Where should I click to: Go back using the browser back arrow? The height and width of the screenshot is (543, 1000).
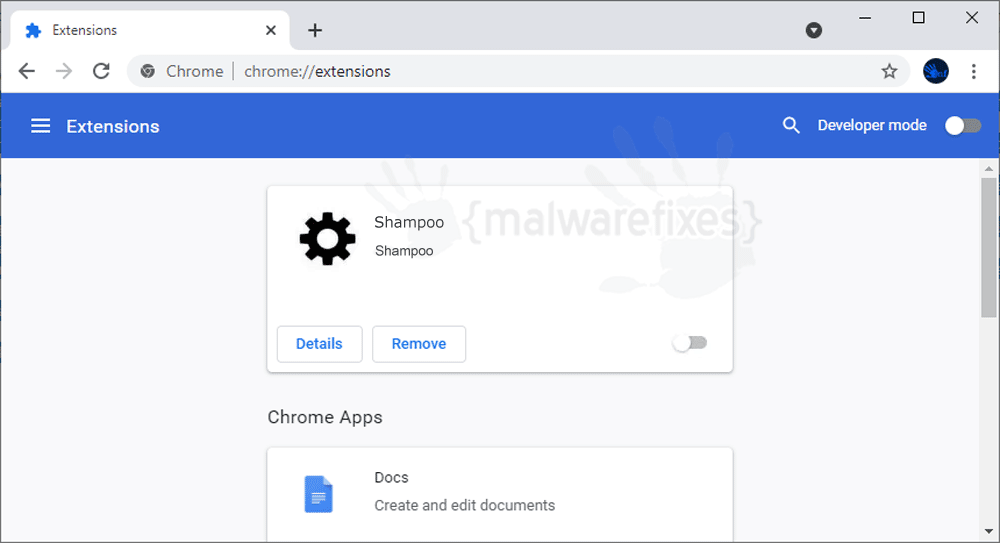[x=27, y=71]
